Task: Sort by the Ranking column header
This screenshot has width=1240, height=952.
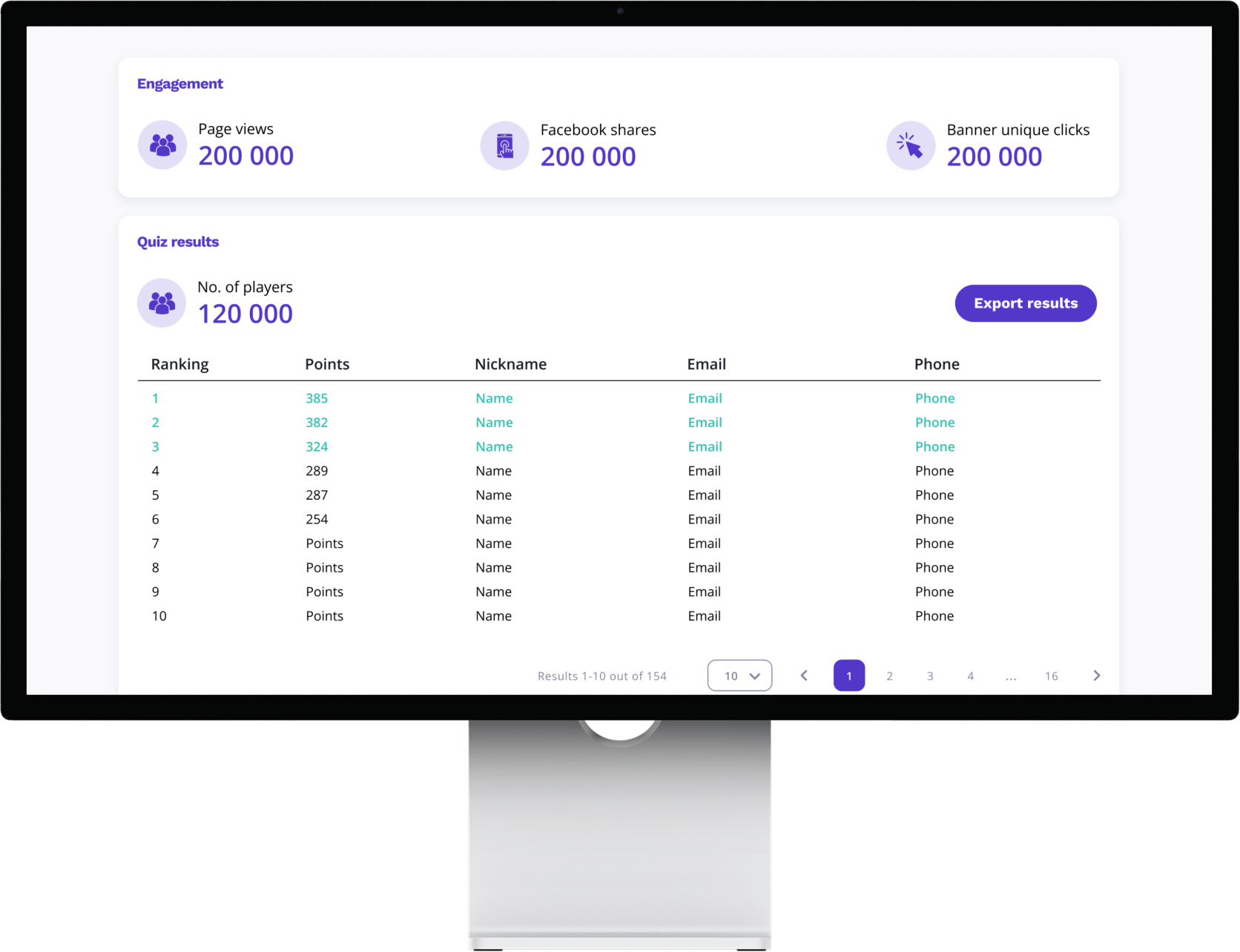Action: [x=179, y=364]
